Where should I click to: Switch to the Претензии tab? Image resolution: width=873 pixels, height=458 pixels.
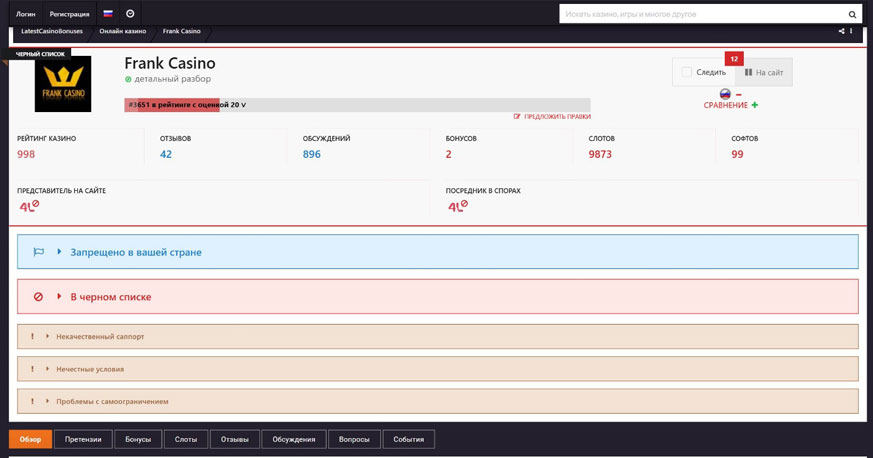click(83, 439)
